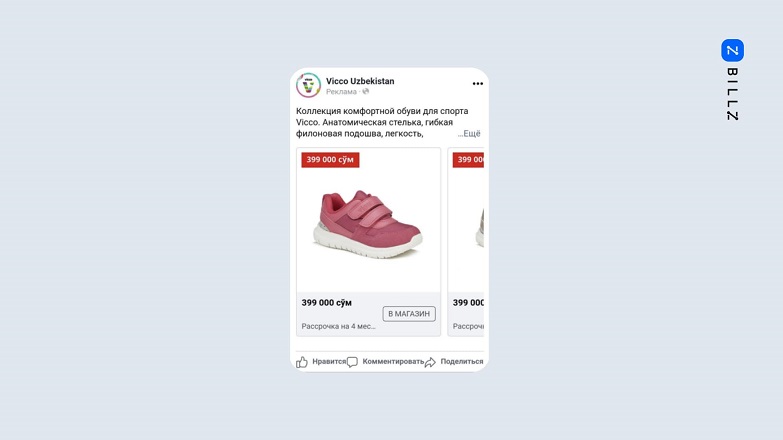Click the comment speech bubble icon
Image resolution: width=783 pixels, height=440 pixels.
click(x=352, y=362)
